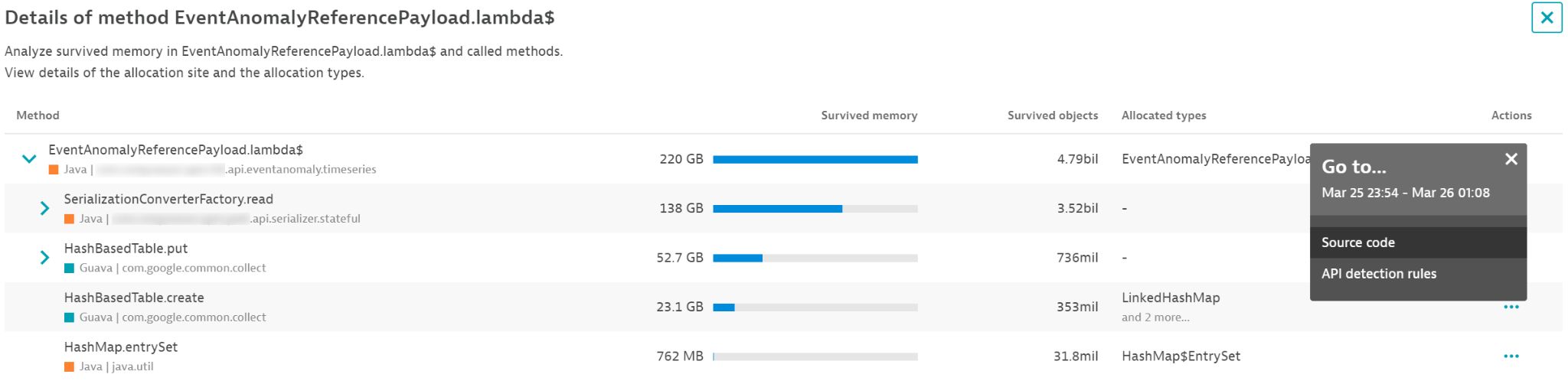Sort by Survived memory column
The height and width of the screenshot is (384, 1568).
(x=869, y=116)
